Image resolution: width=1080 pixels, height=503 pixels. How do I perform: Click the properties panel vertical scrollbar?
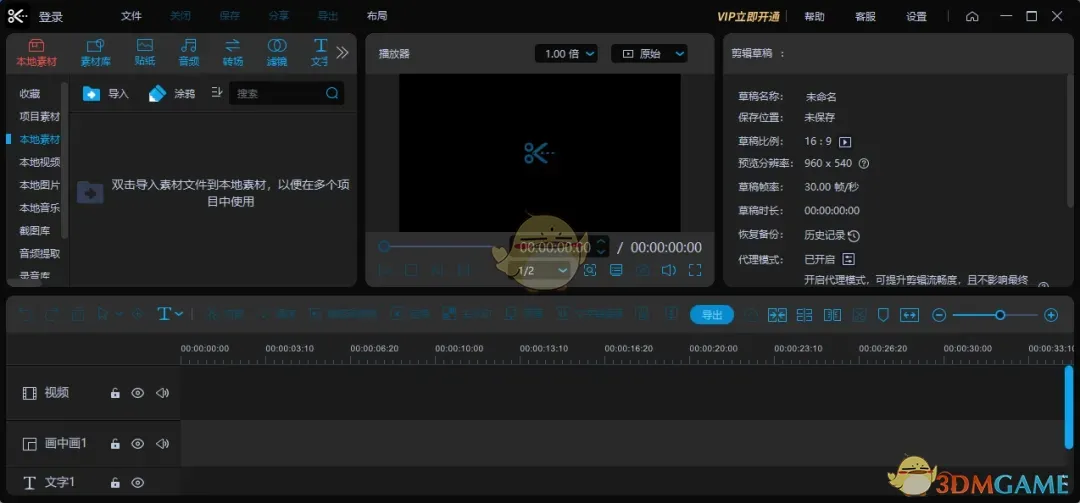click(1068, 141)
